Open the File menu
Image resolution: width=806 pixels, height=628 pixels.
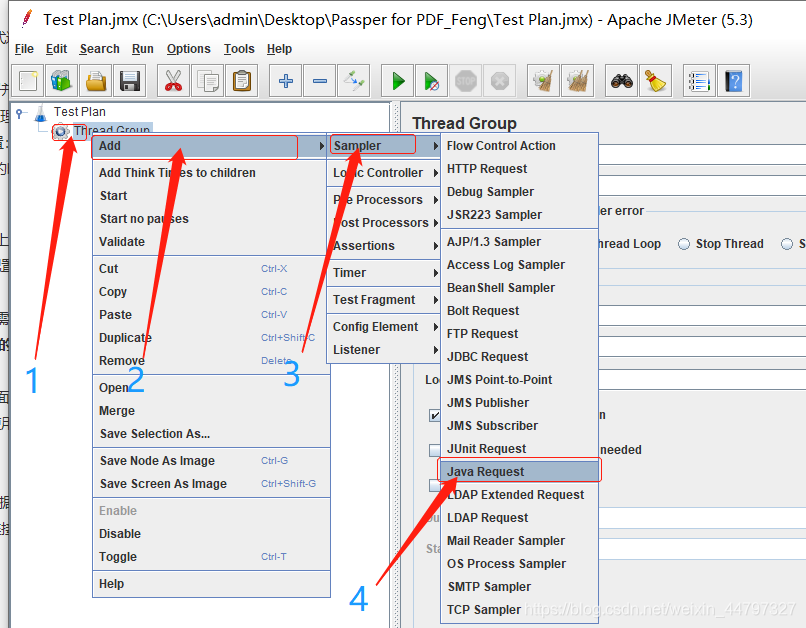click(x=24, y=49)
